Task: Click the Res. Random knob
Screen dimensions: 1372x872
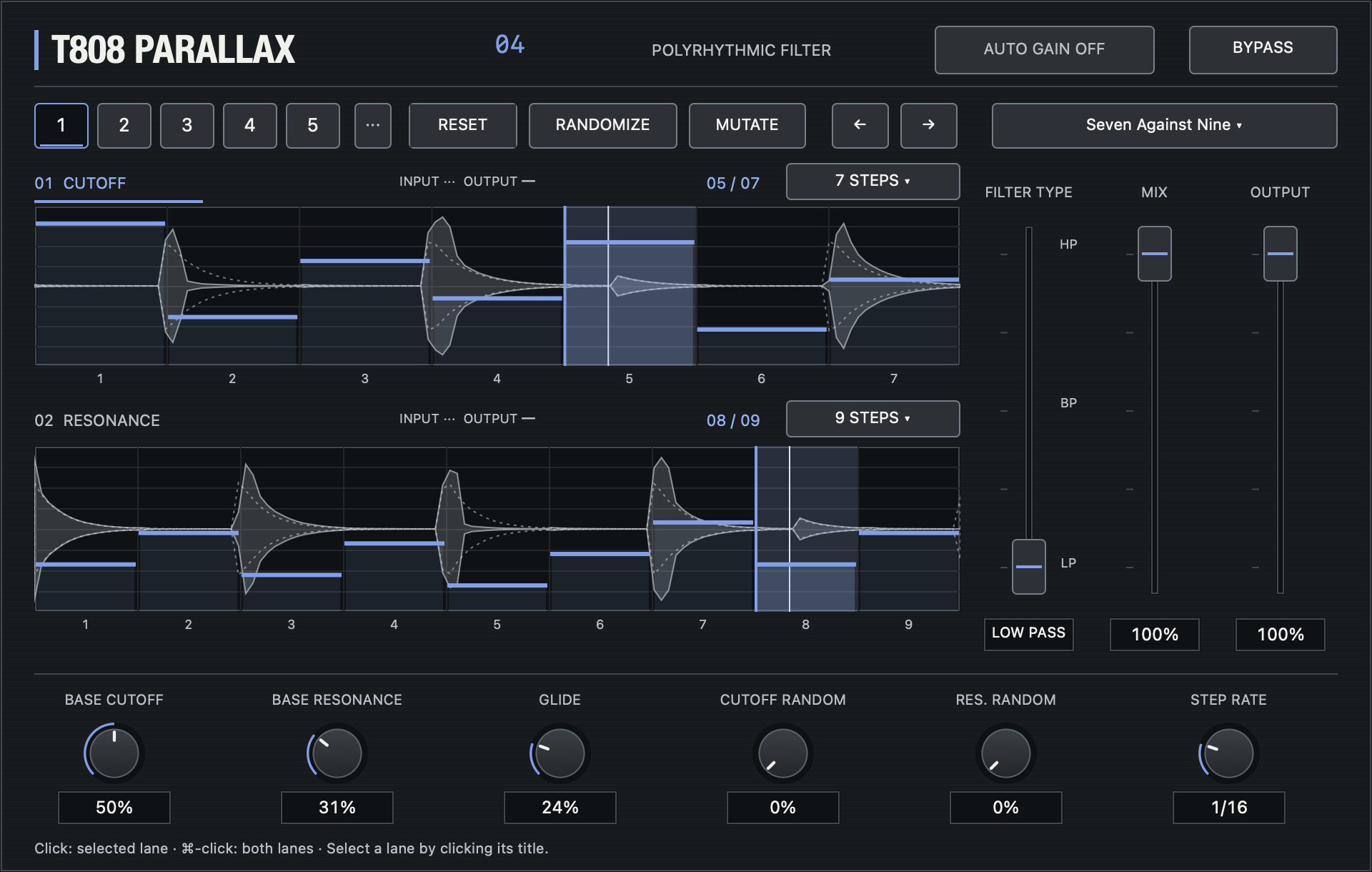Action: tap(1006, 753)
